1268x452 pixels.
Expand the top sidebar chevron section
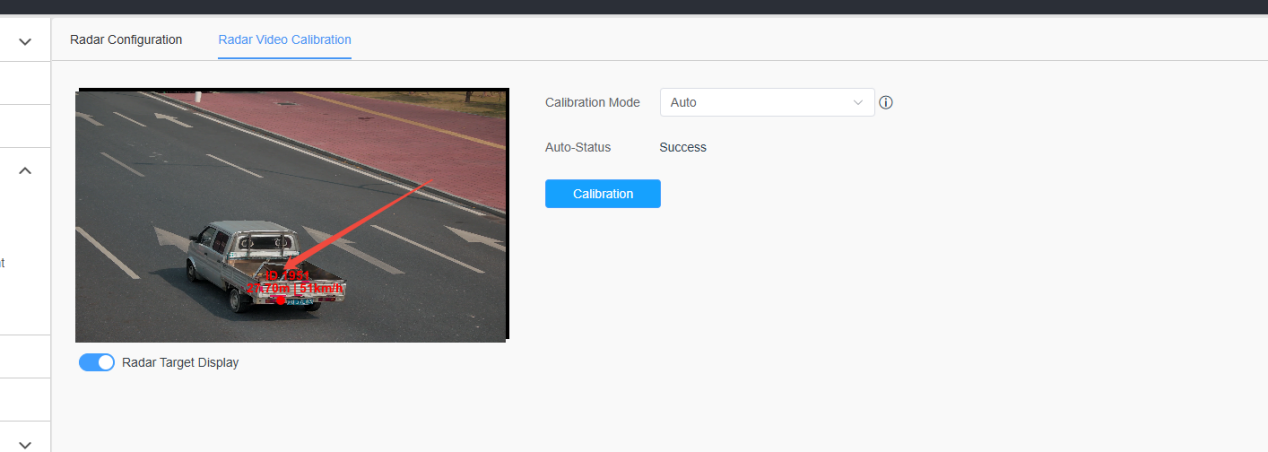pyautogui.click(x=26, y=41)
